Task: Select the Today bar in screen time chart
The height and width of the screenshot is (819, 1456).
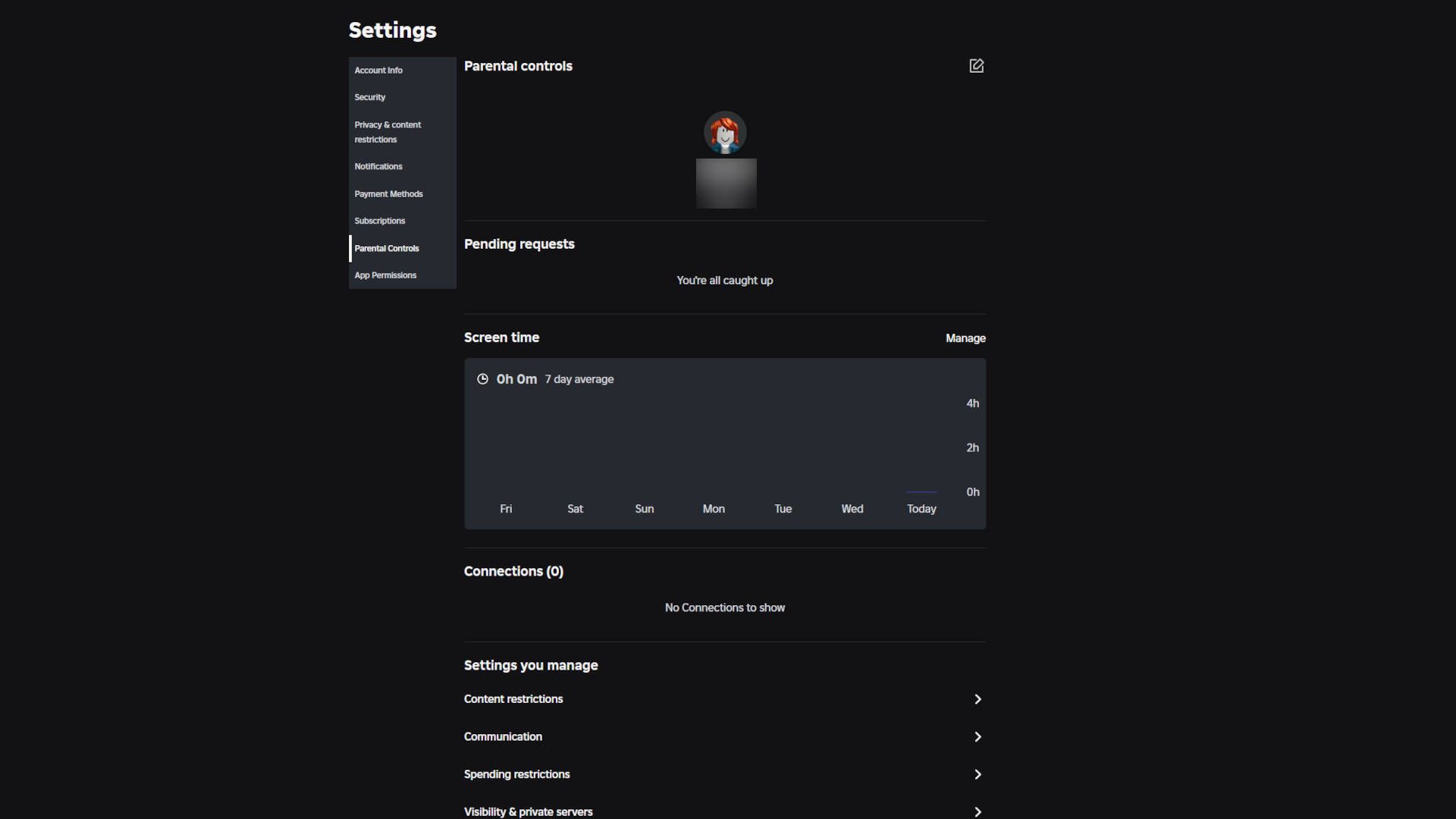Action: (x=921, y=492)
